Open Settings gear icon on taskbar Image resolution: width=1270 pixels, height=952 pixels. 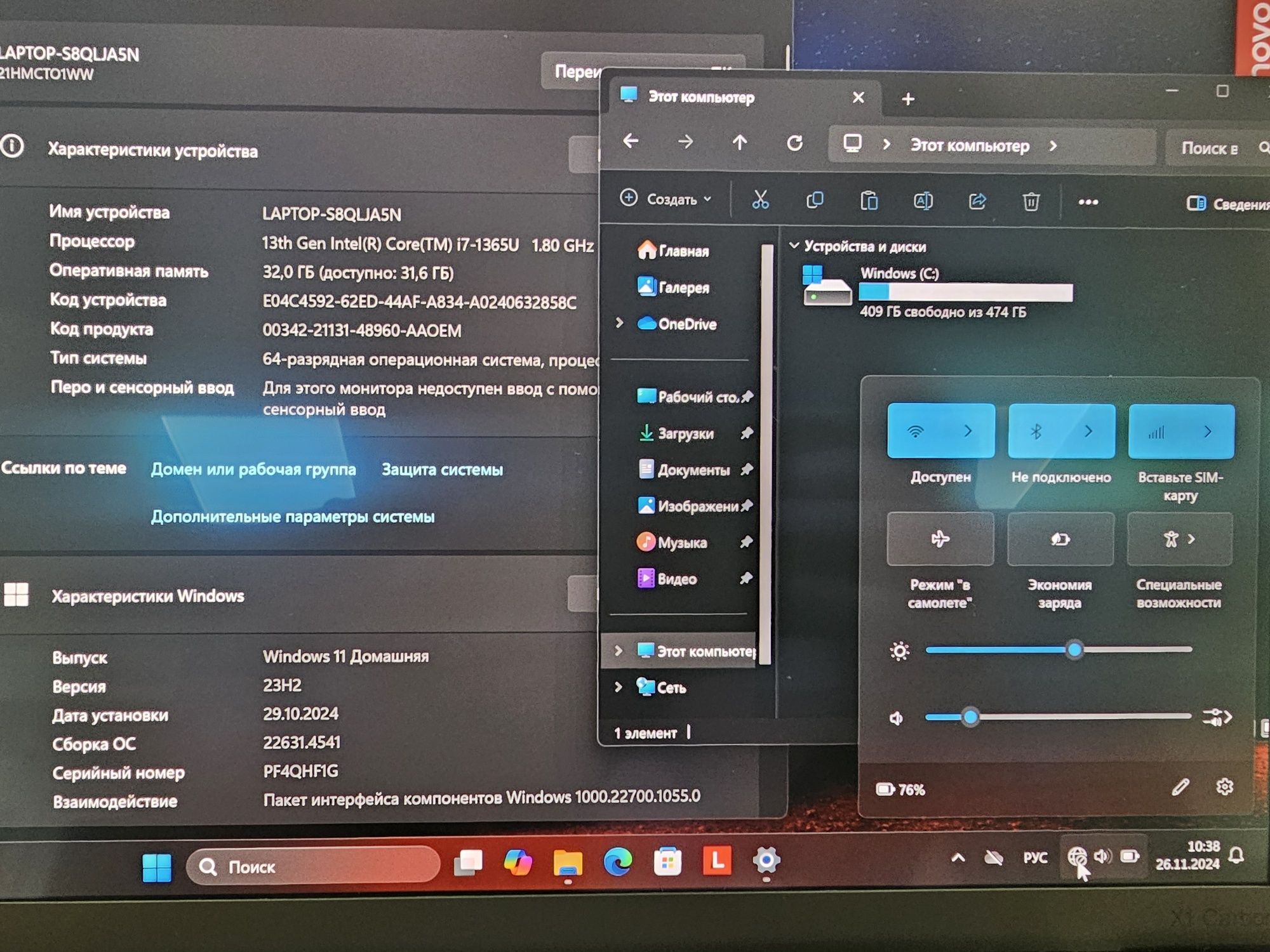click(x=766, y=861)
